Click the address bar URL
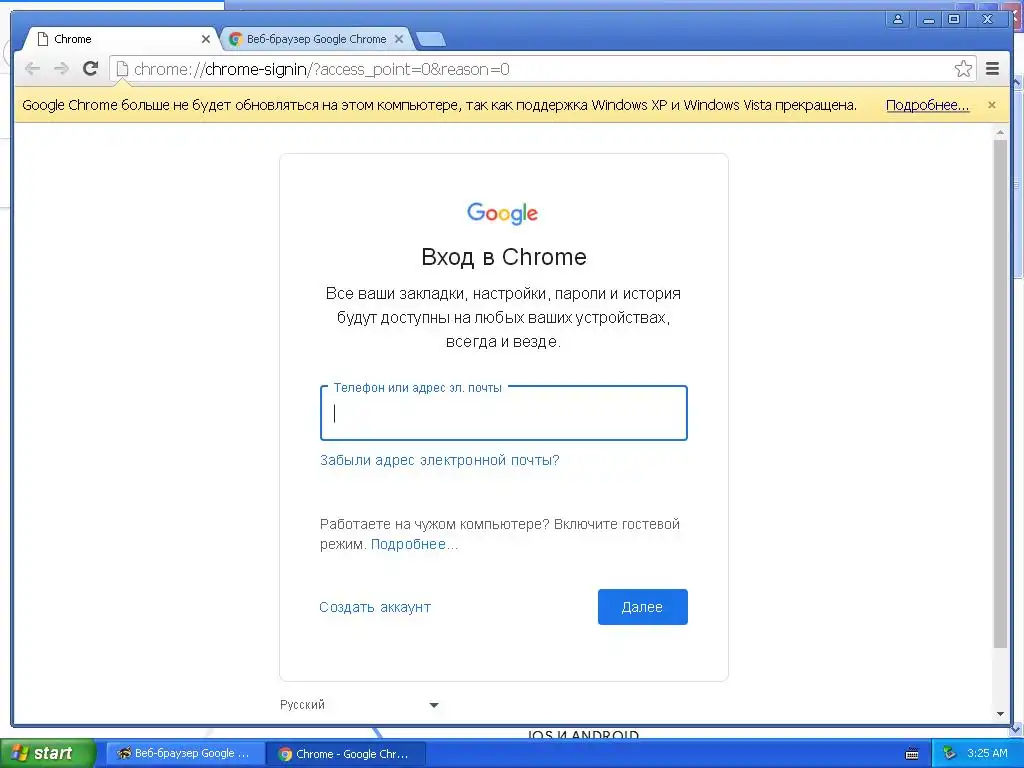The image size is (1024, 768). point(321,69)
